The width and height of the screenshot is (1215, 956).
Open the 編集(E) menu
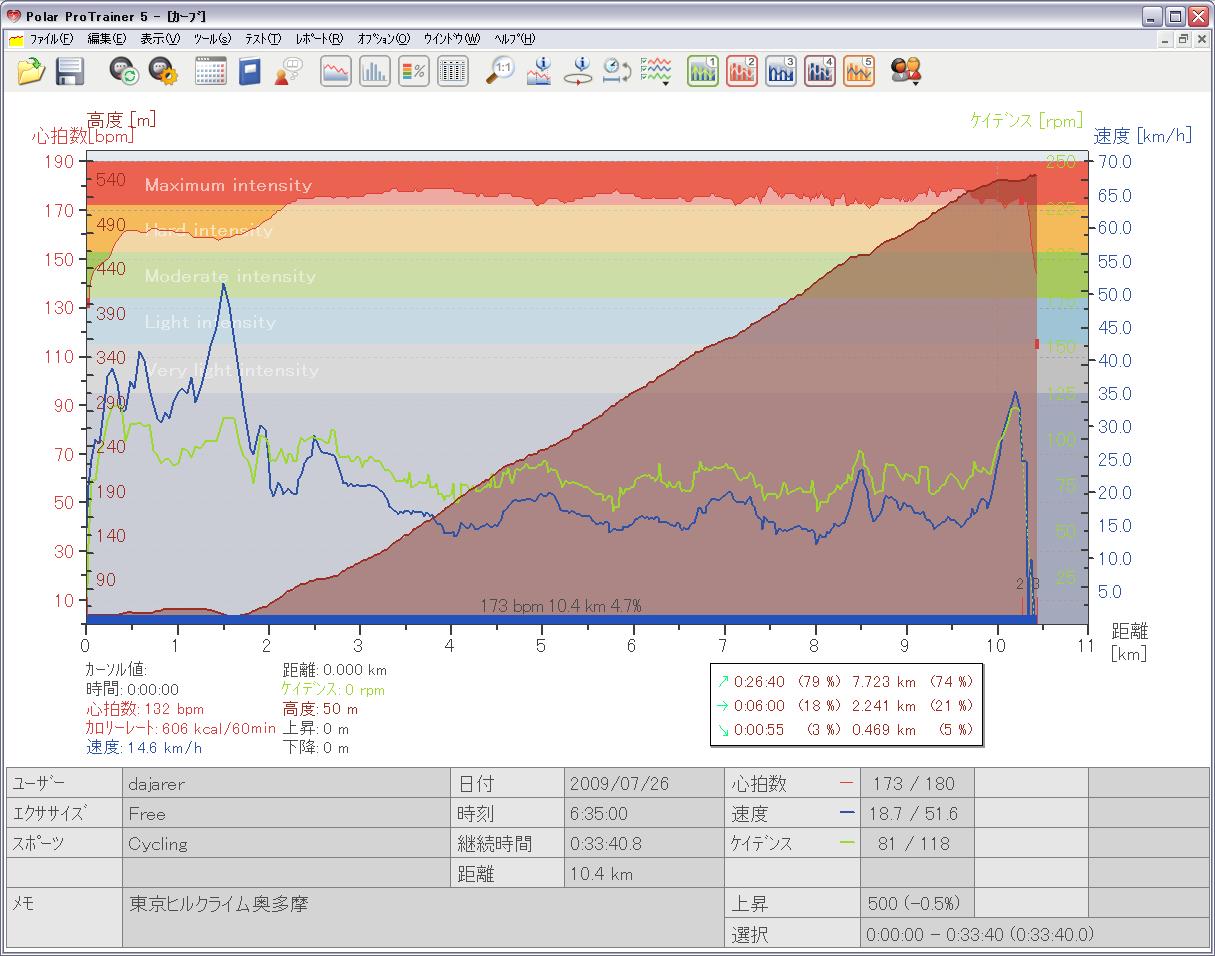click(x=106, y=39)
